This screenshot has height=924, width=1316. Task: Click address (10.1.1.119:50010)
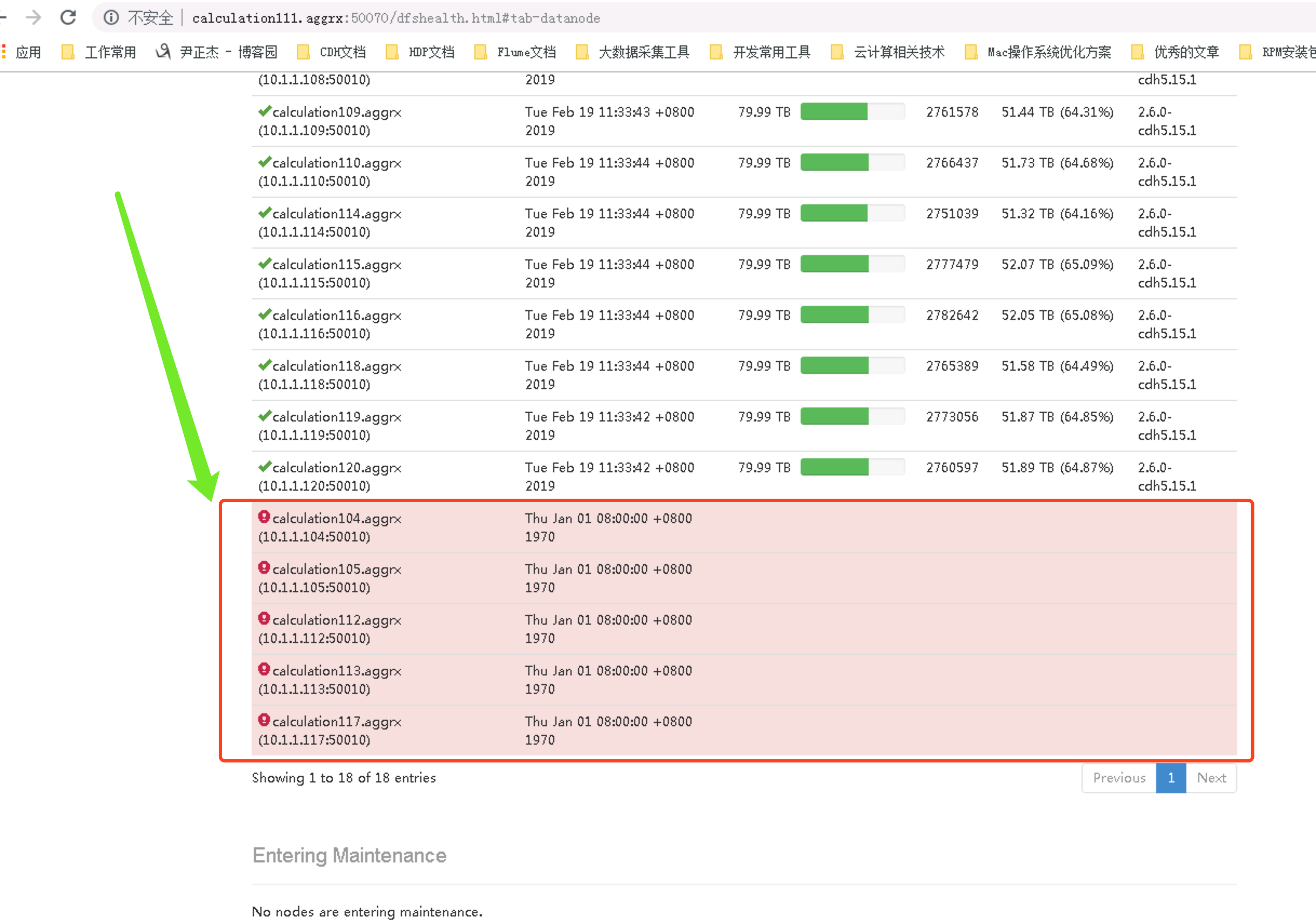pos(314,435)
